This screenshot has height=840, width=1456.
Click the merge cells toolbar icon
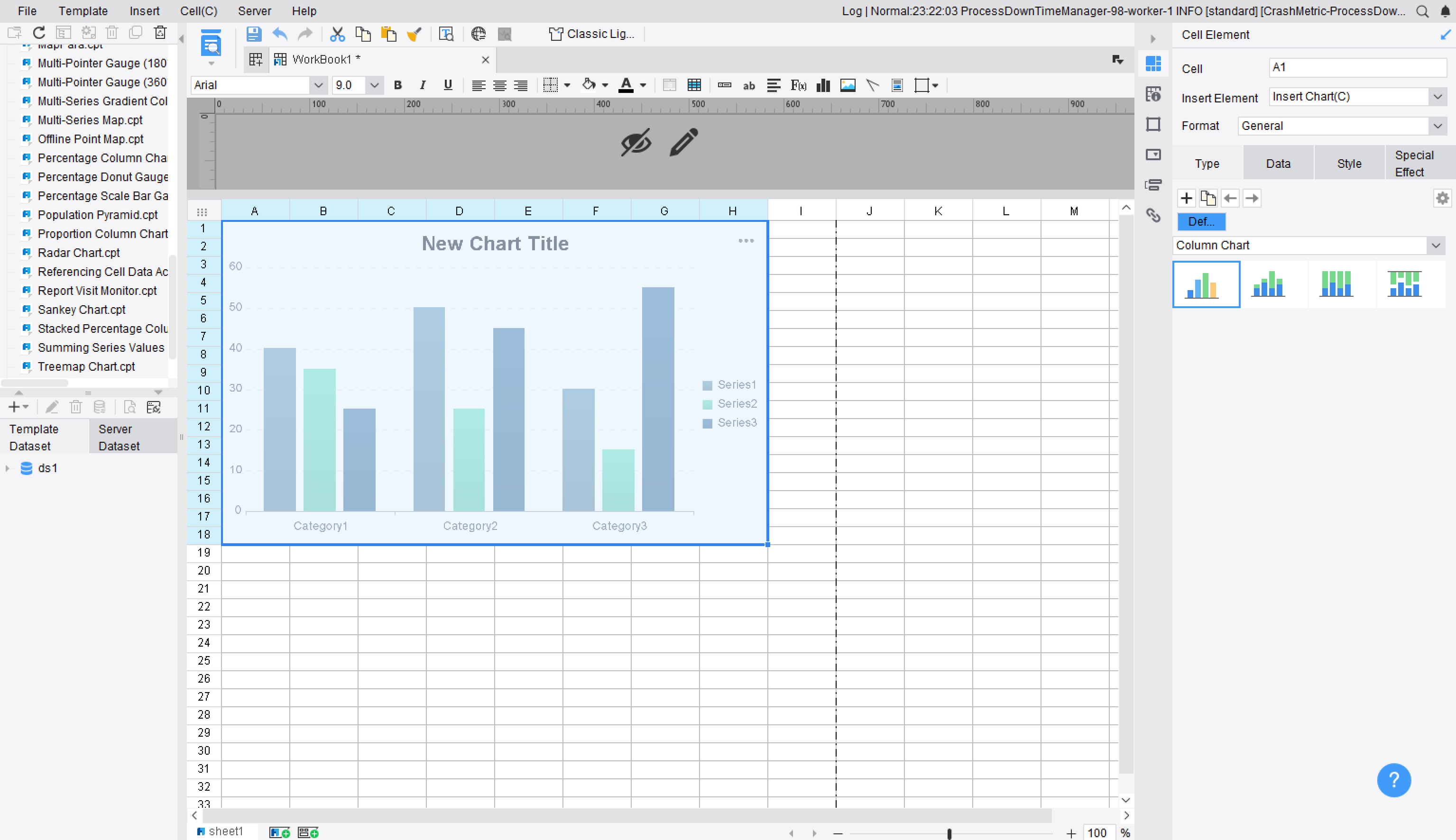coord(669,85)
